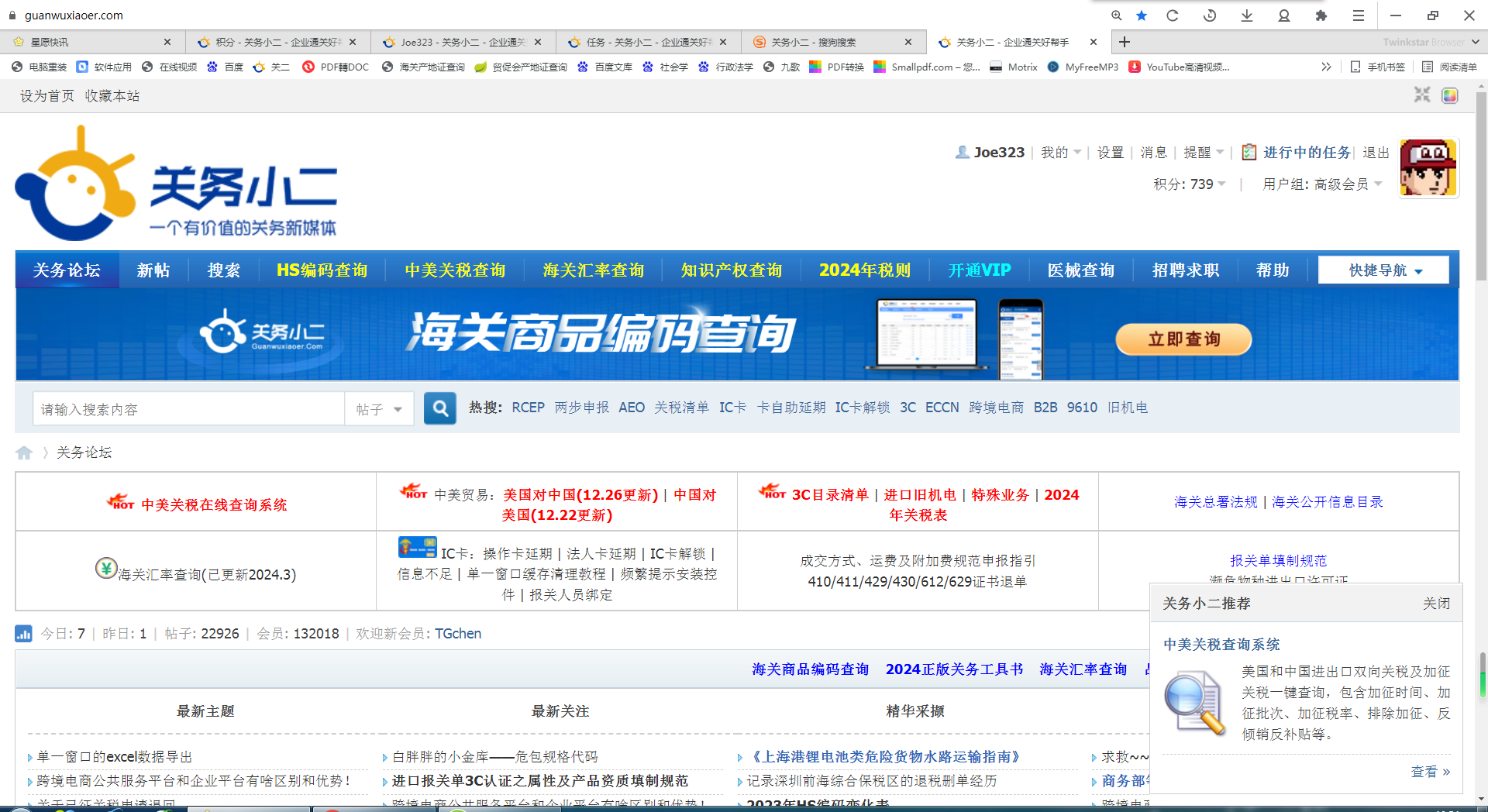
Task: Open browser history clock icon
Action: pyautogui.click(x=1210, y=15)
